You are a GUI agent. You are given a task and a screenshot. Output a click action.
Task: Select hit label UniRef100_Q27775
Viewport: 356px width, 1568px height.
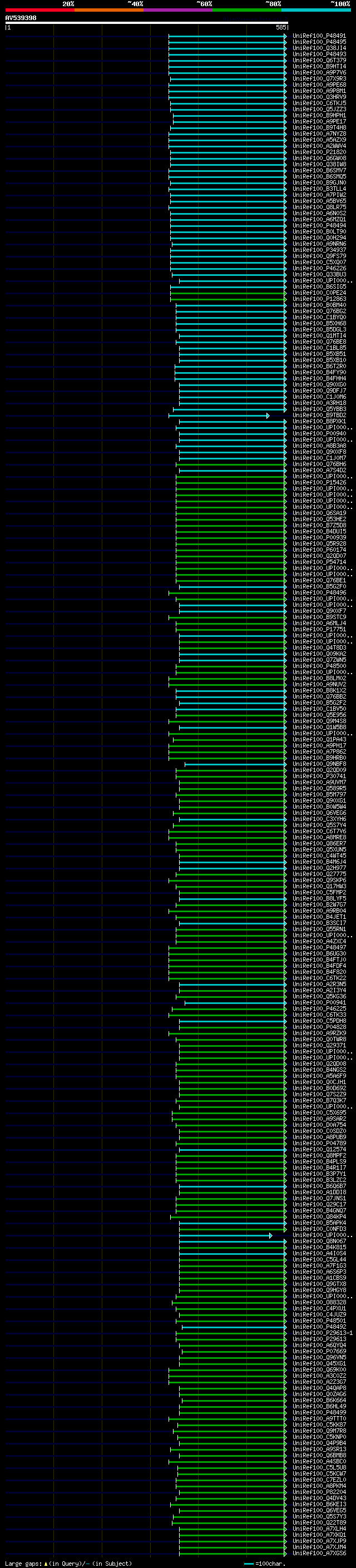319,873
